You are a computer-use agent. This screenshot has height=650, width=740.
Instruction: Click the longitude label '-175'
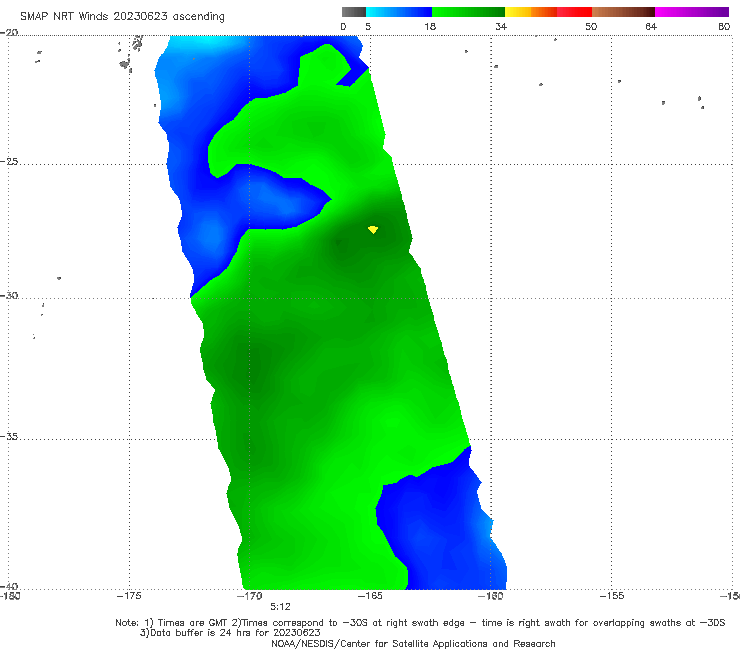tap(129, 596)
